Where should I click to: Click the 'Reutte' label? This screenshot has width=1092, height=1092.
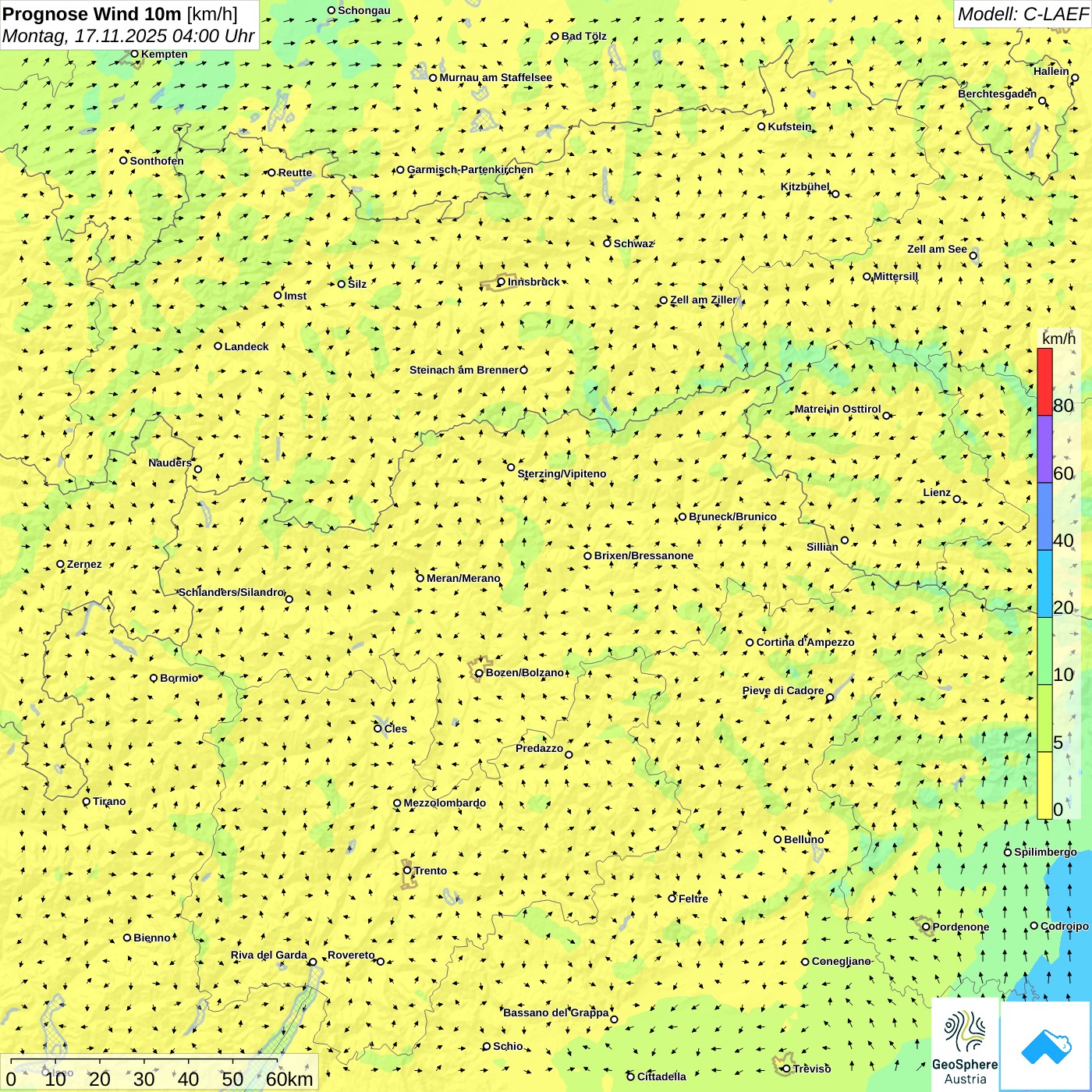[295, 172]
